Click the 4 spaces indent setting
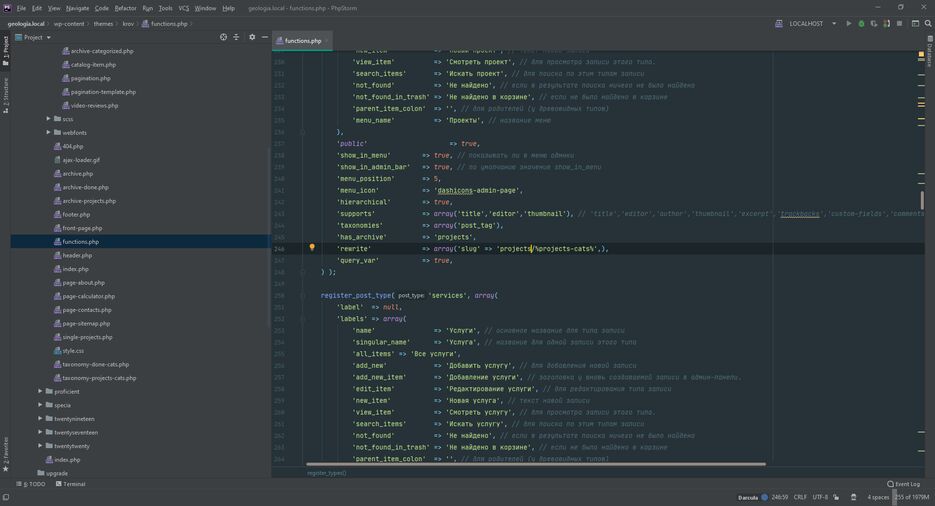Viewport: 935px width, 506px height. (x=878, y=497)
